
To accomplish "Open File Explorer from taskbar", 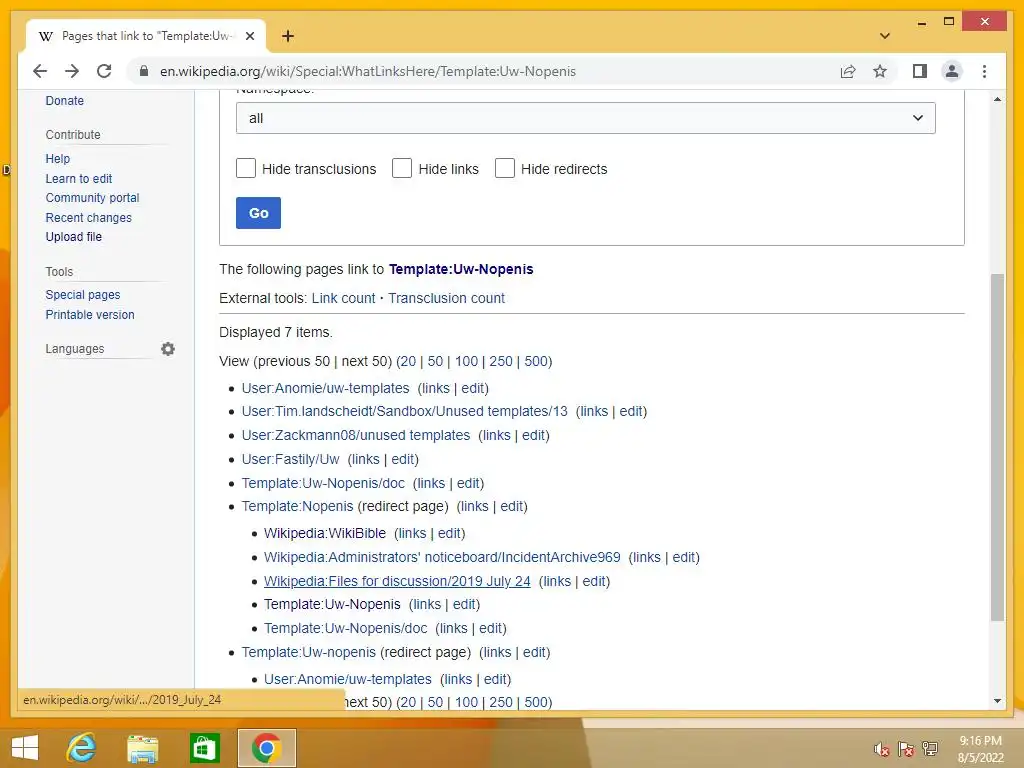I will point(142,748).
